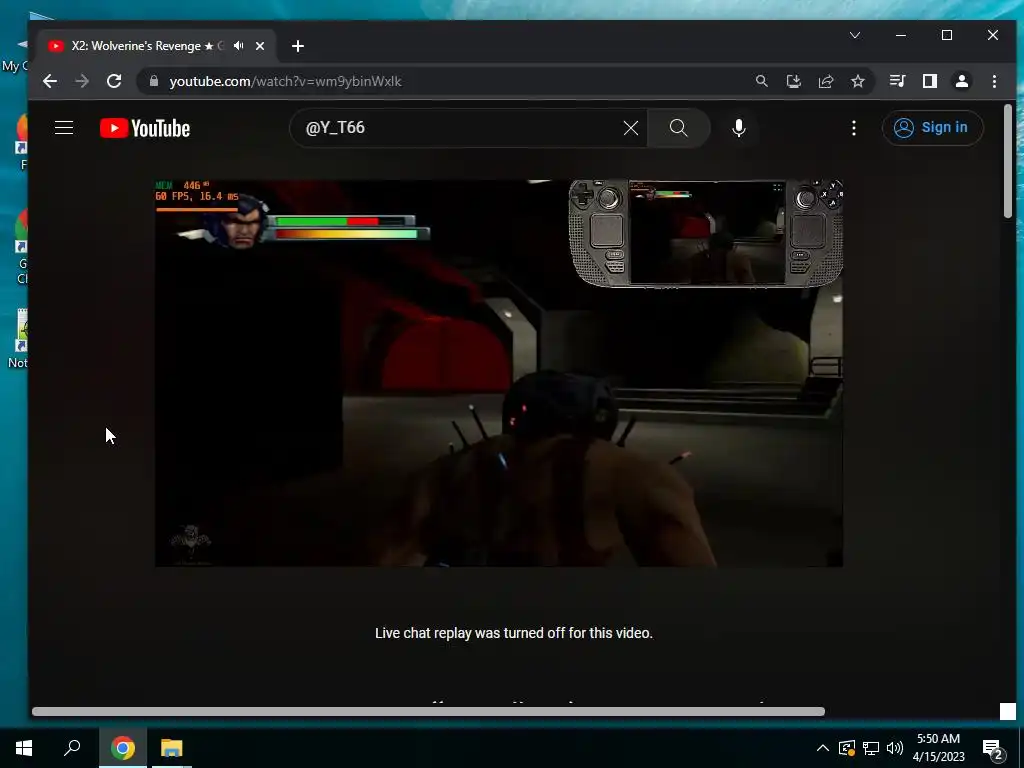Mute the tab's audio icon

(238, 46)
